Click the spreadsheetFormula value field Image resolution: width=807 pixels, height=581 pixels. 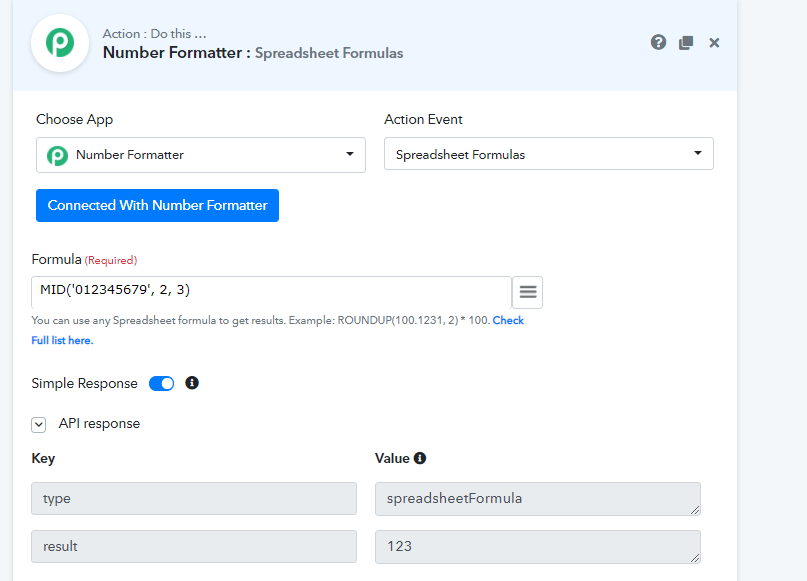point(537,498)
